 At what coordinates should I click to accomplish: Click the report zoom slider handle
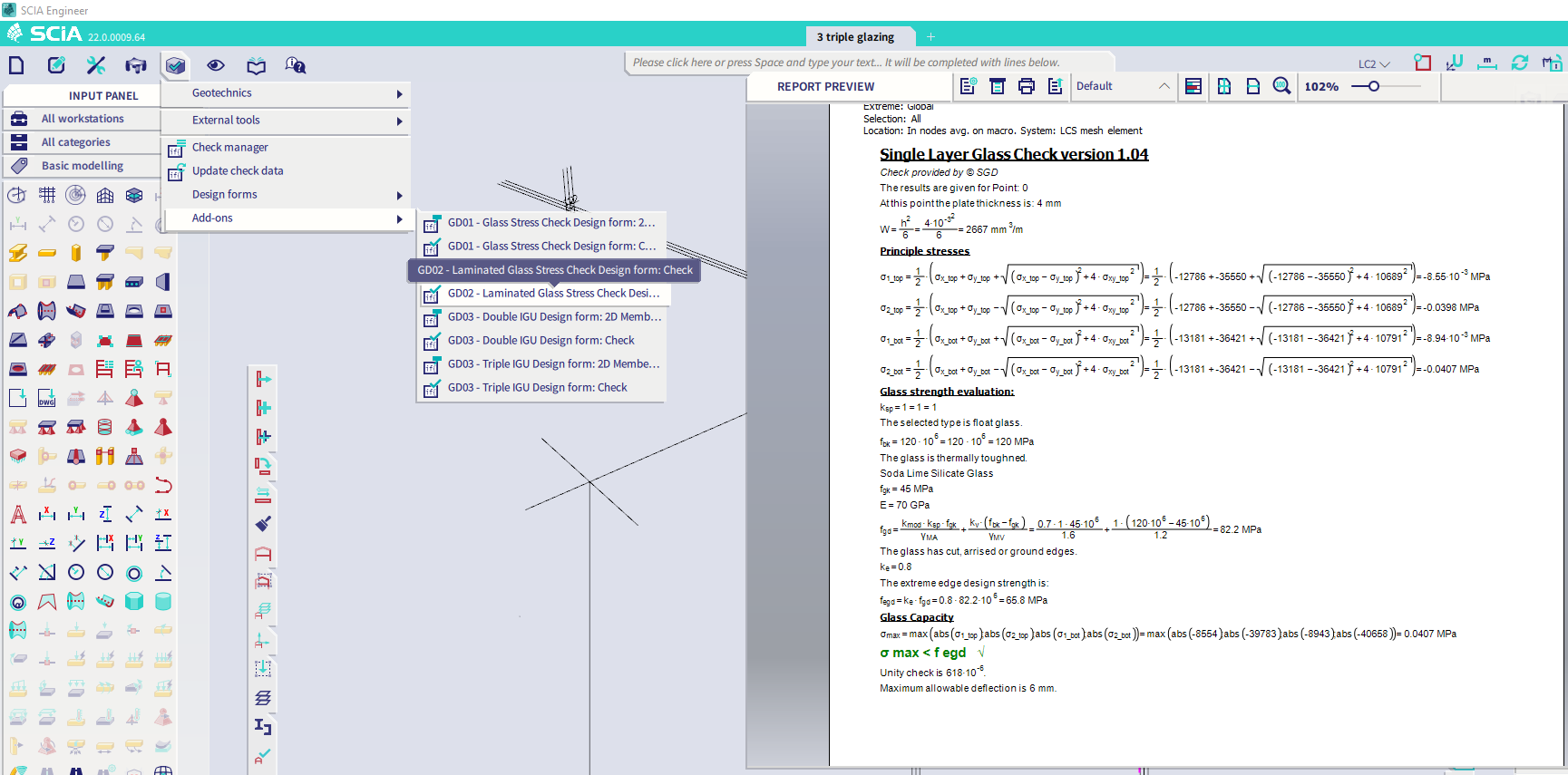point(1374,86)
